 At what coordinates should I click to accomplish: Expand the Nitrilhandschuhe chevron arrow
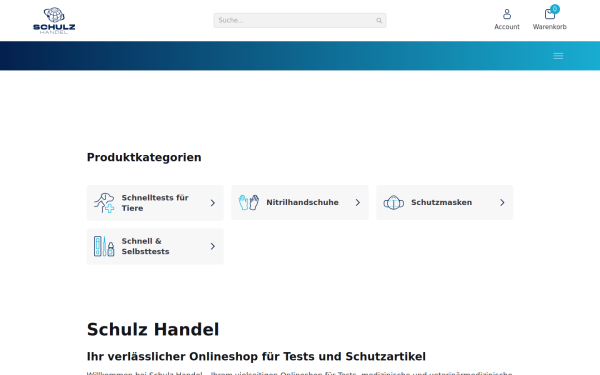click(x=357, y=202)
